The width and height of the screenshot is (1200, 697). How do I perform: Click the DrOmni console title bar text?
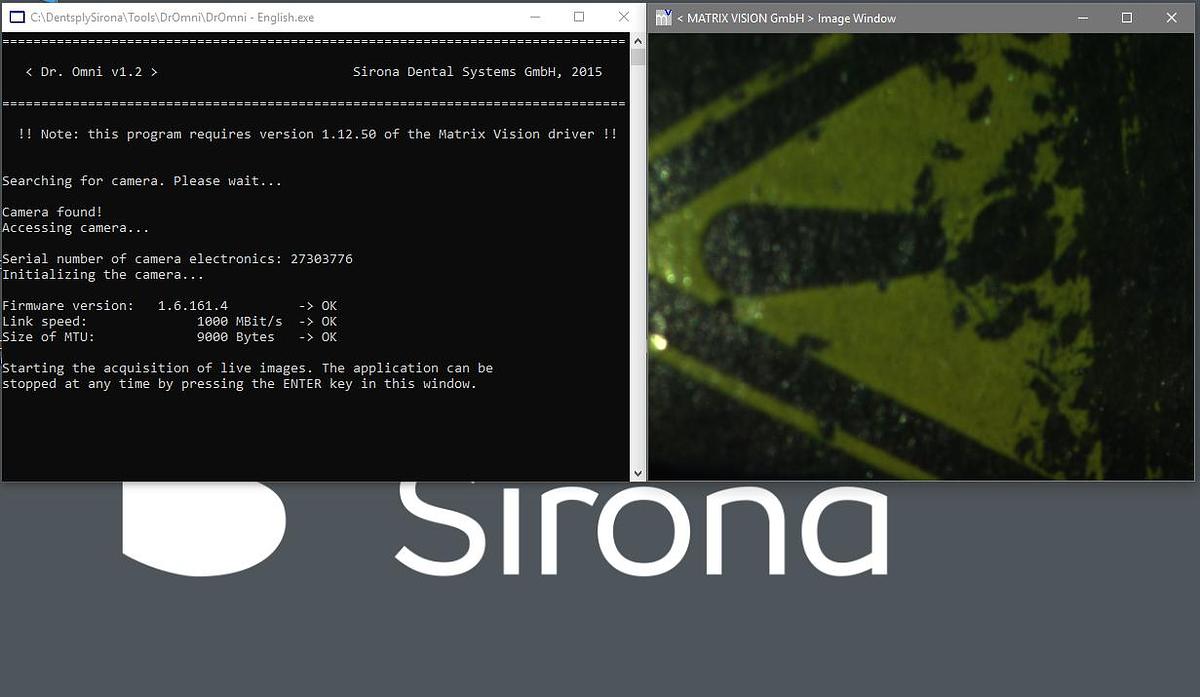click(x=172, y=18)
